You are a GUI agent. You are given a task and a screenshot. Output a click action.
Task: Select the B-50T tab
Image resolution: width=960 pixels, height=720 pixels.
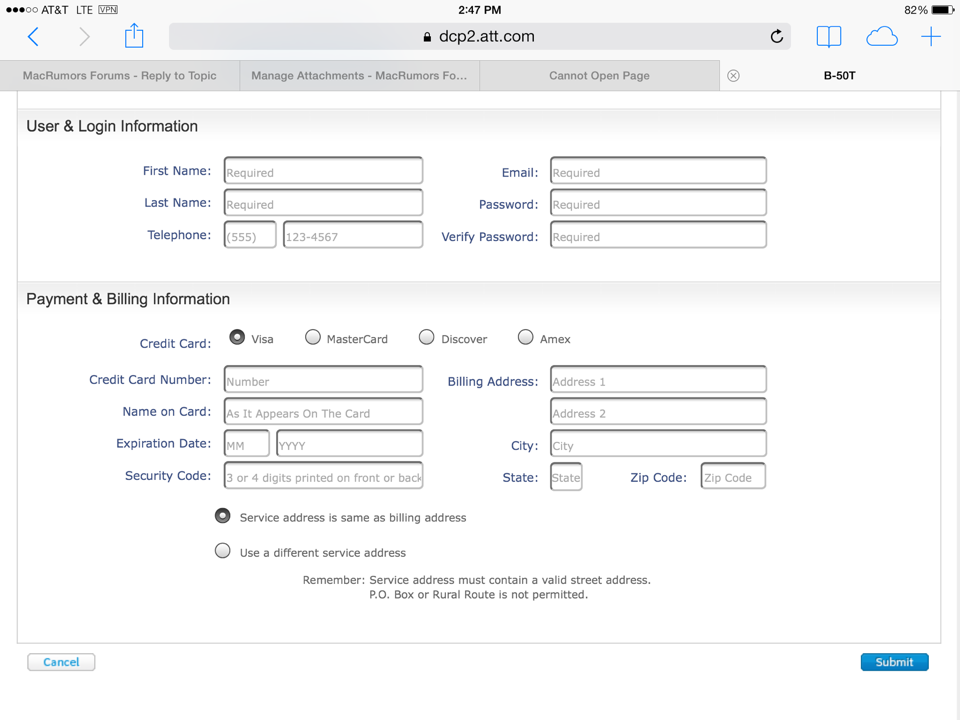(x=839, y=75)
